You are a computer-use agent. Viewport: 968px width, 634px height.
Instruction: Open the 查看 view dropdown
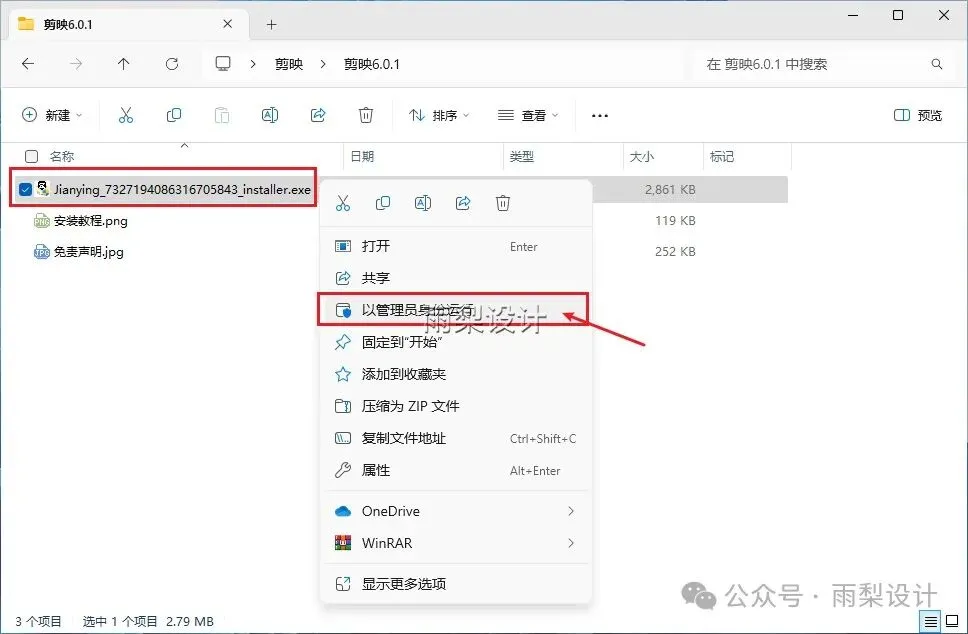tap(528, 115)
